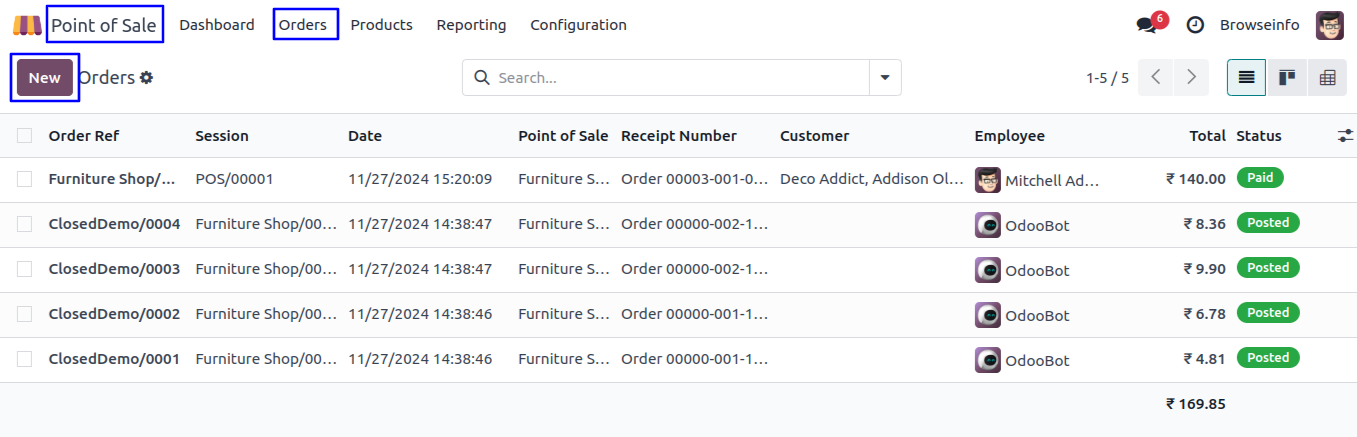Open the optional columns adjust icon

(x=1345, y=136)
